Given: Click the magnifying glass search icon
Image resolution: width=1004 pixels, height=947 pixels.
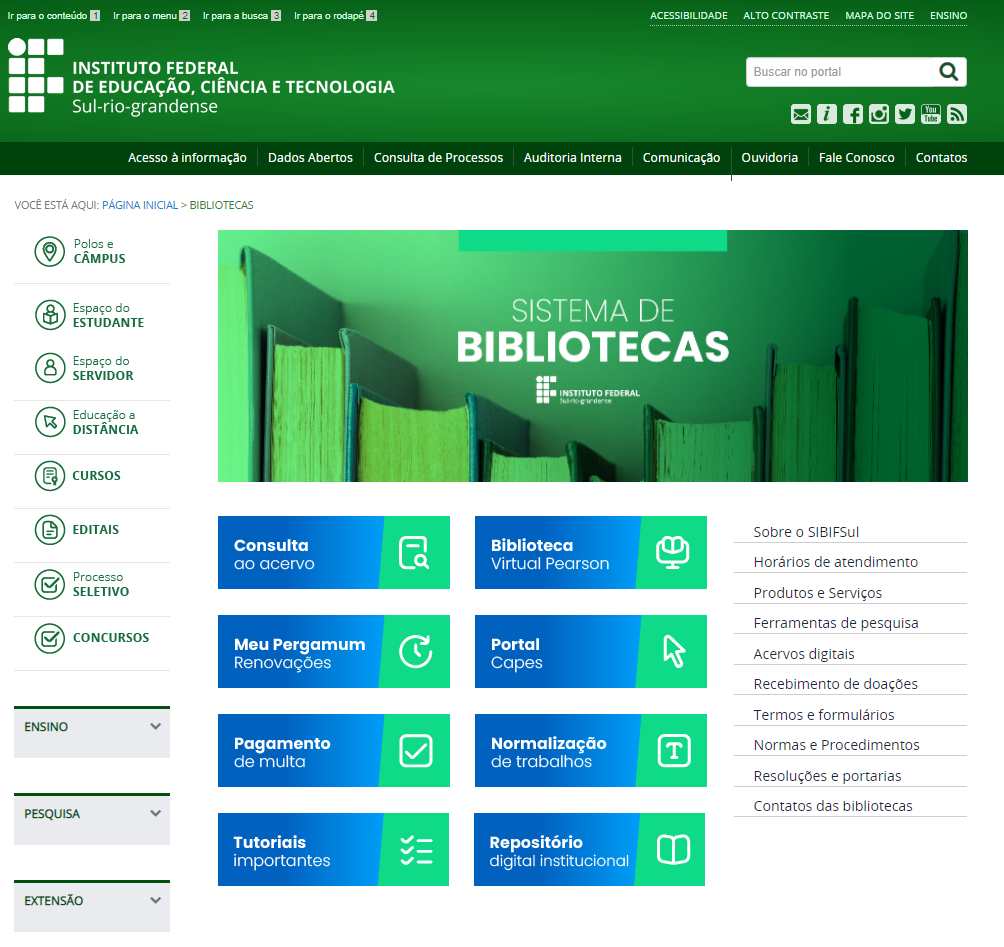Looking at the screenshot, I should [947, 72].
